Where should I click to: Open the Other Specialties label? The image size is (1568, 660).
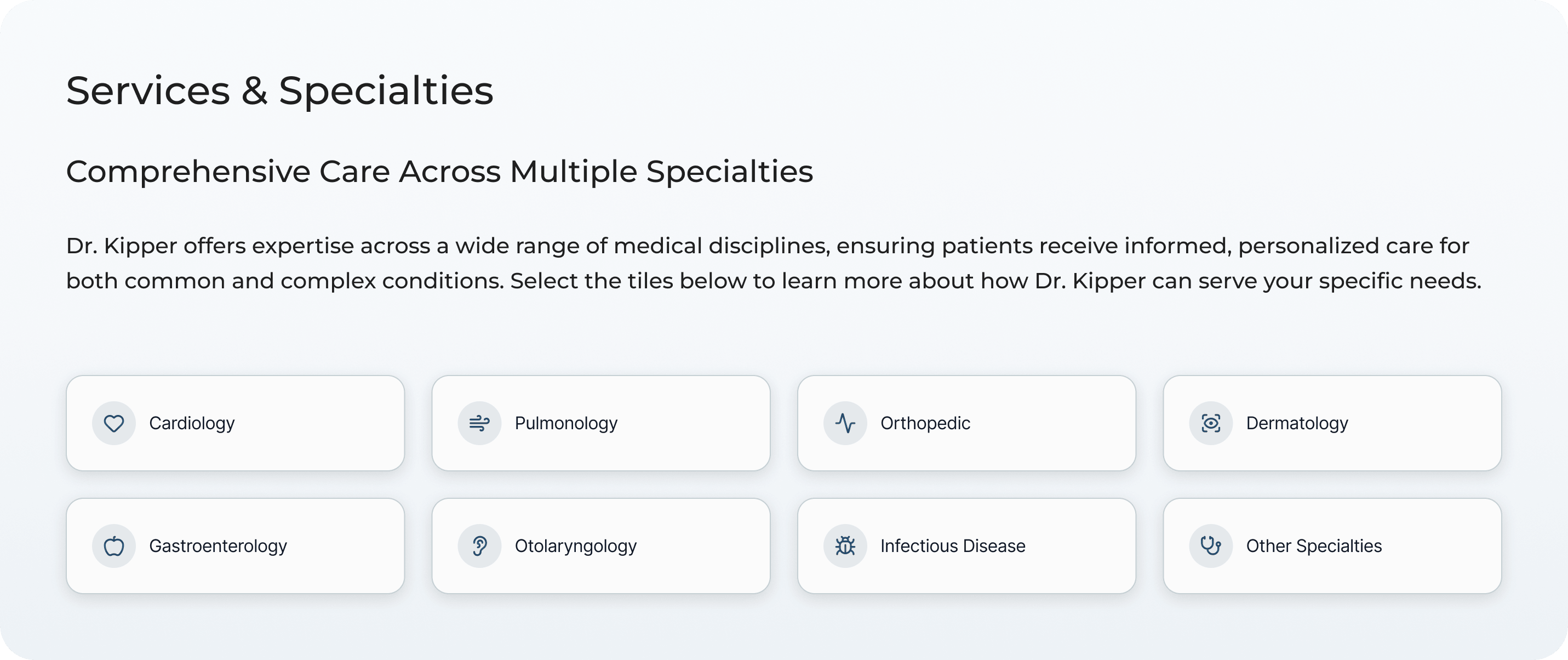point(1314,546)
